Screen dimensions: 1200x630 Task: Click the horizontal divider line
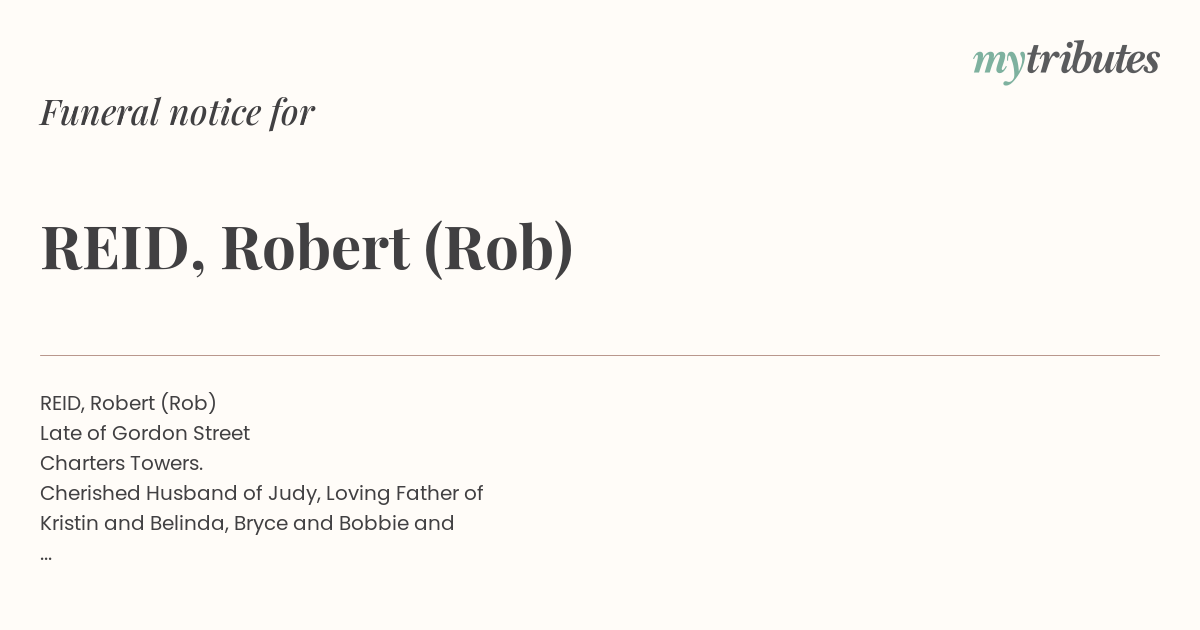600,355
